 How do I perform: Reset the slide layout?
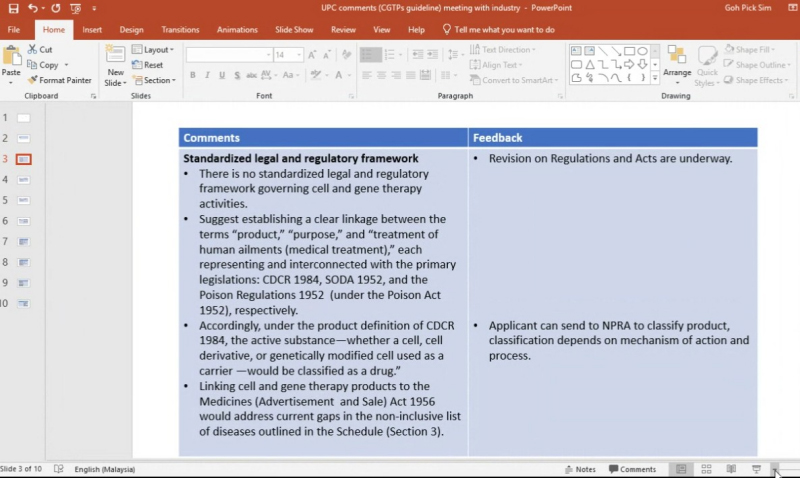click(x=152, y=65)
